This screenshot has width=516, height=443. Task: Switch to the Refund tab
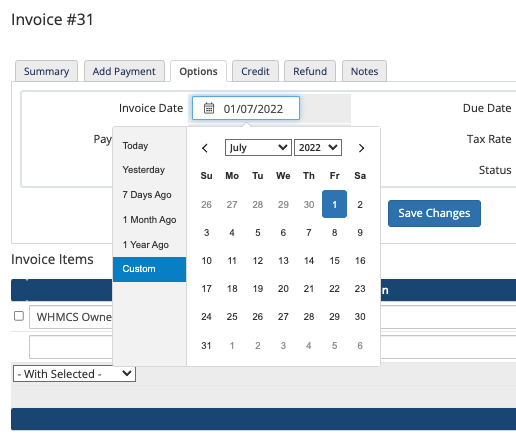click(310, 71)
